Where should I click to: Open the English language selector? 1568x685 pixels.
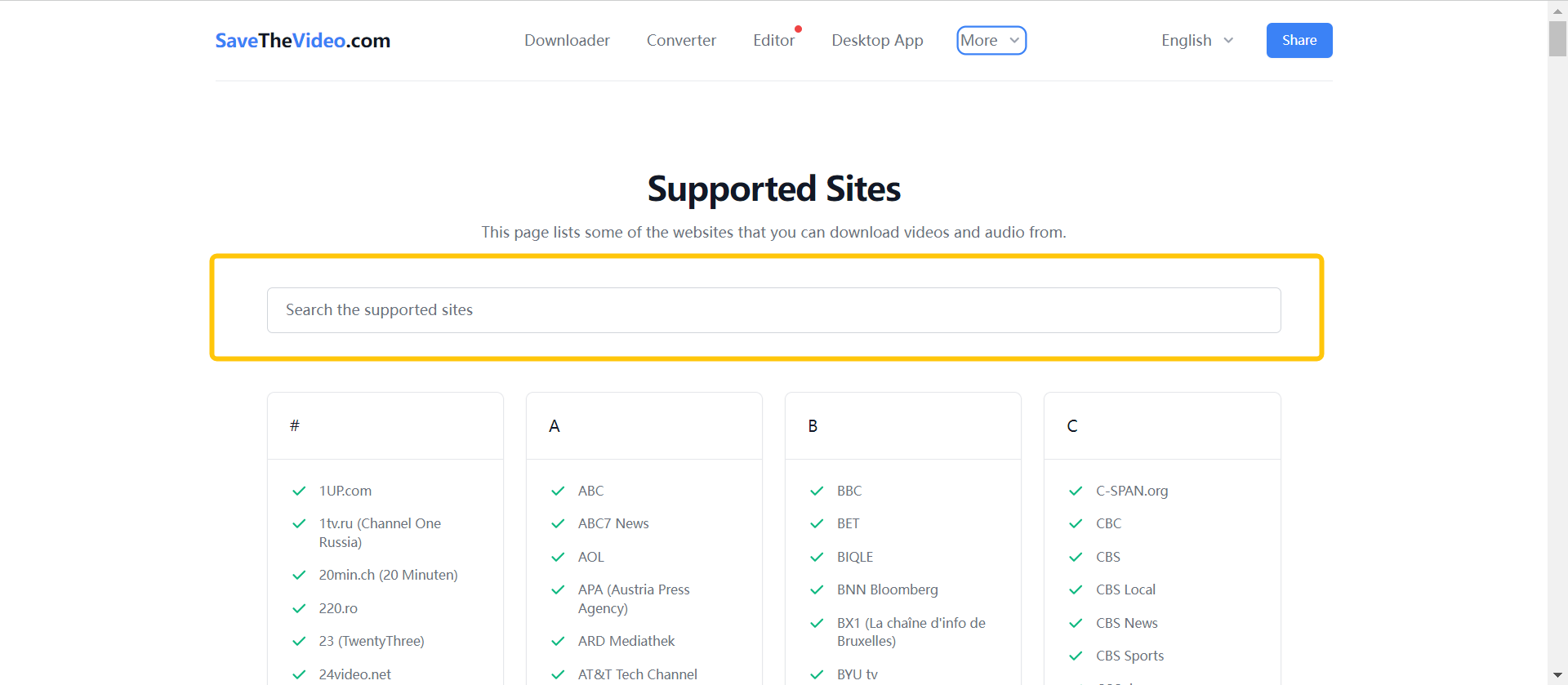[x=1196, y=41]
